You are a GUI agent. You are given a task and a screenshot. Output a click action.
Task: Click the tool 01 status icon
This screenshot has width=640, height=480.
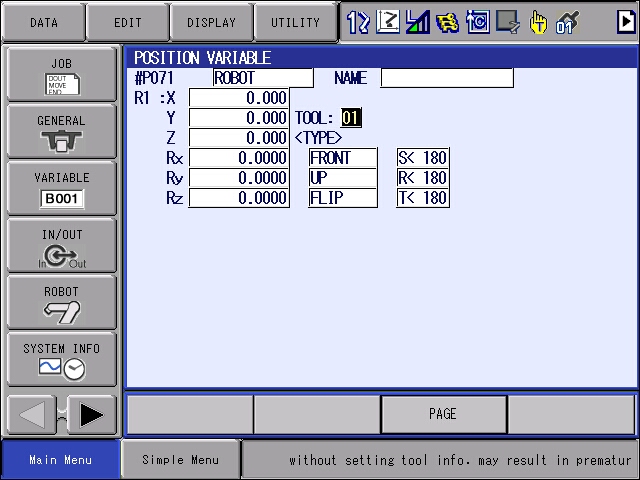click(567, 21)
